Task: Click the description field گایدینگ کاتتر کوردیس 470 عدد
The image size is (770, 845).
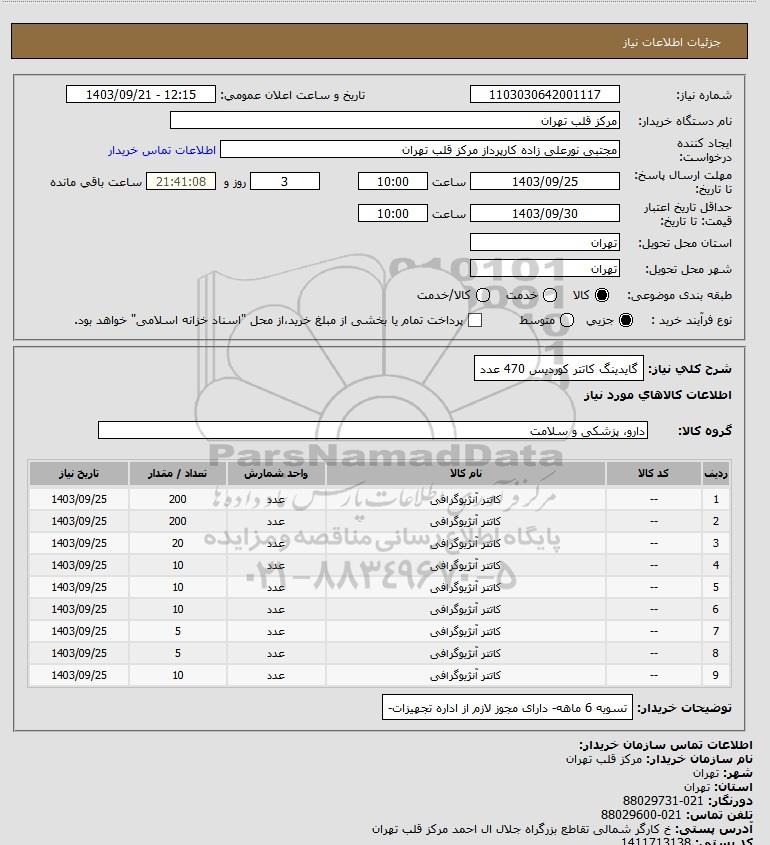Action: (559, 369)
